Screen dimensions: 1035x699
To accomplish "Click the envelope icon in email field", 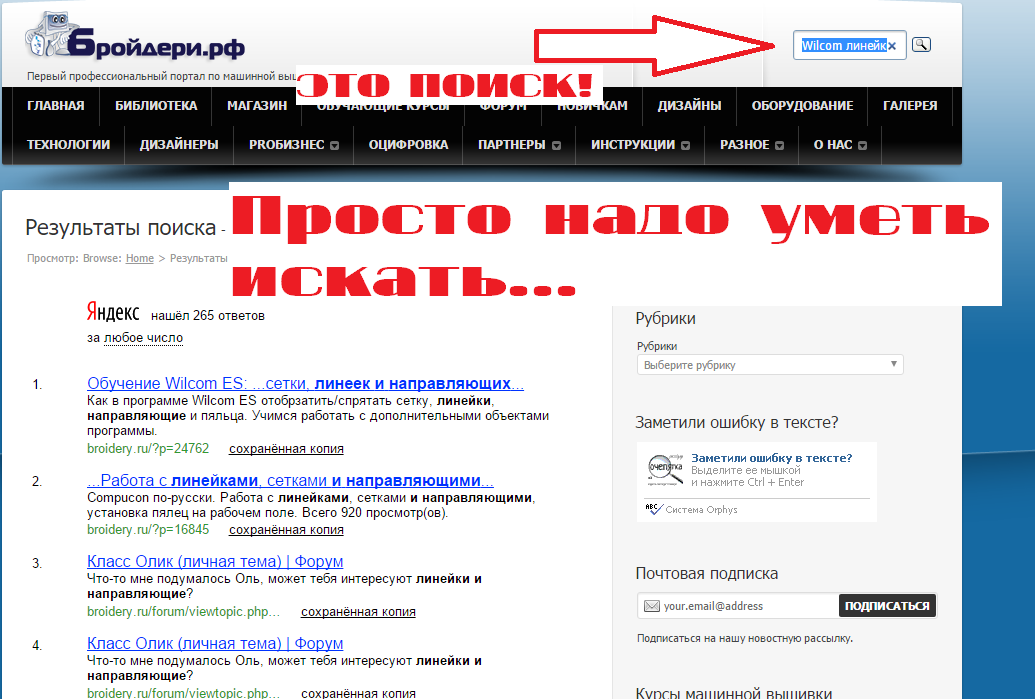I will point(651,606).
